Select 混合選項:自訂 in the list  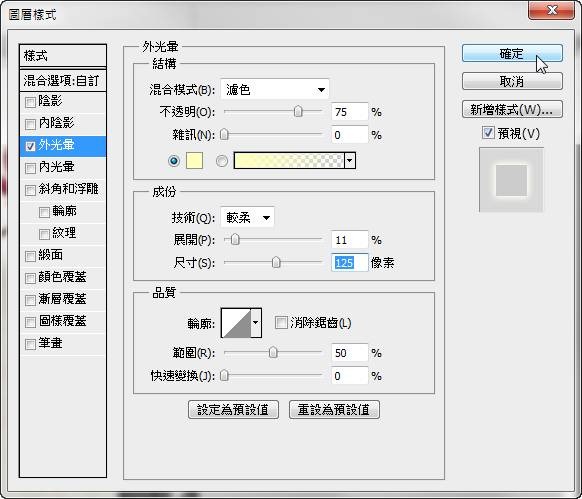[63, 80]
